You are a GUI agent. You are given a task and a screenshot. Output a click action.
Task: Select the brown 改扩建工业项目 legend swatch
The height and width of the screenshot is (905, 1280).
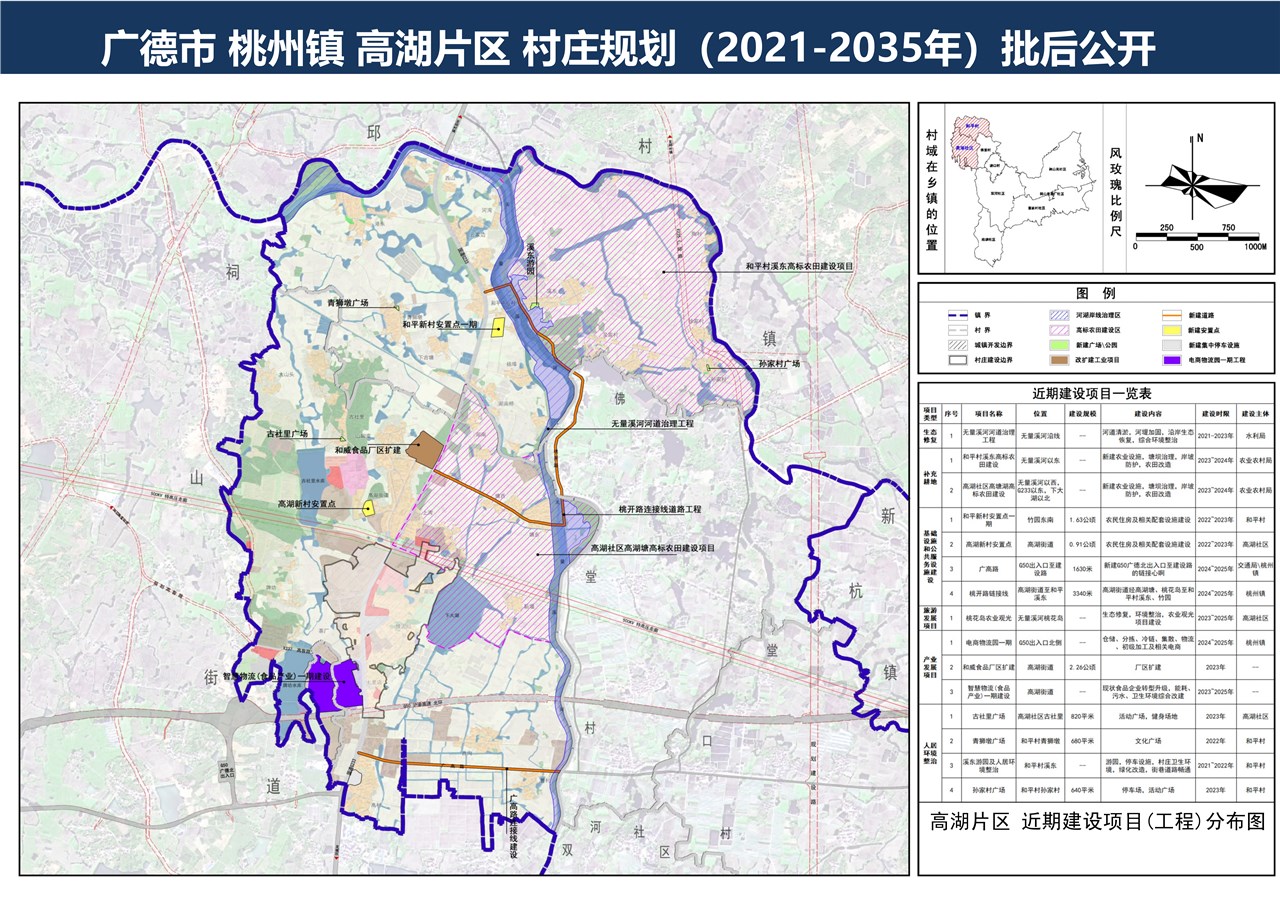[x=1060, y=359]
